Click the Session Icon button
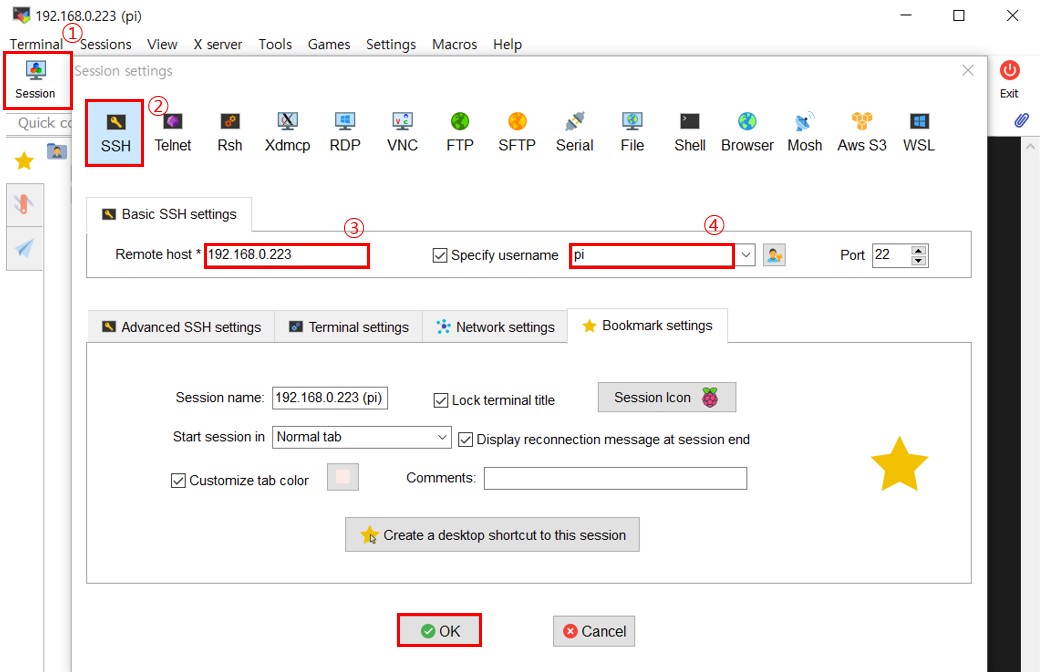 coord(667,397)
